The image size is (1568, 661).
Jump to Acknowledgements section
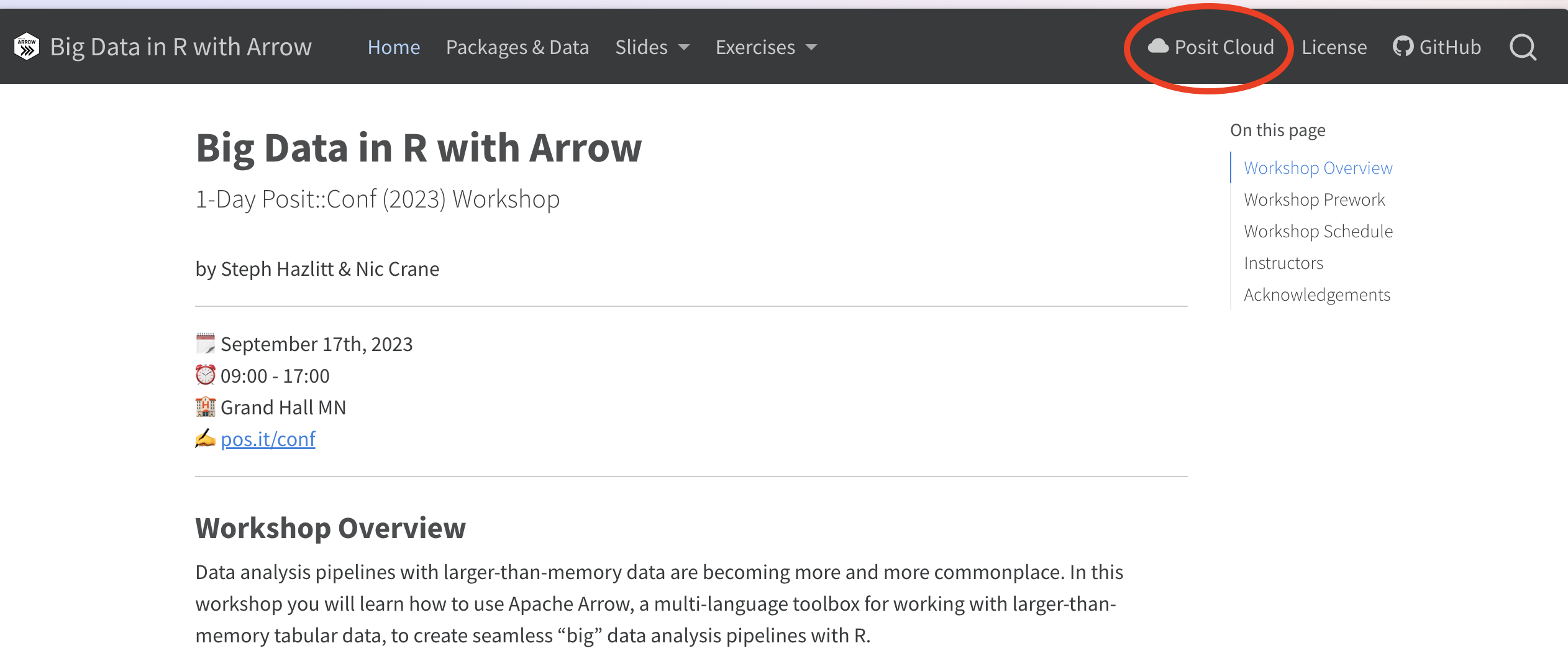click(1317, 294)
